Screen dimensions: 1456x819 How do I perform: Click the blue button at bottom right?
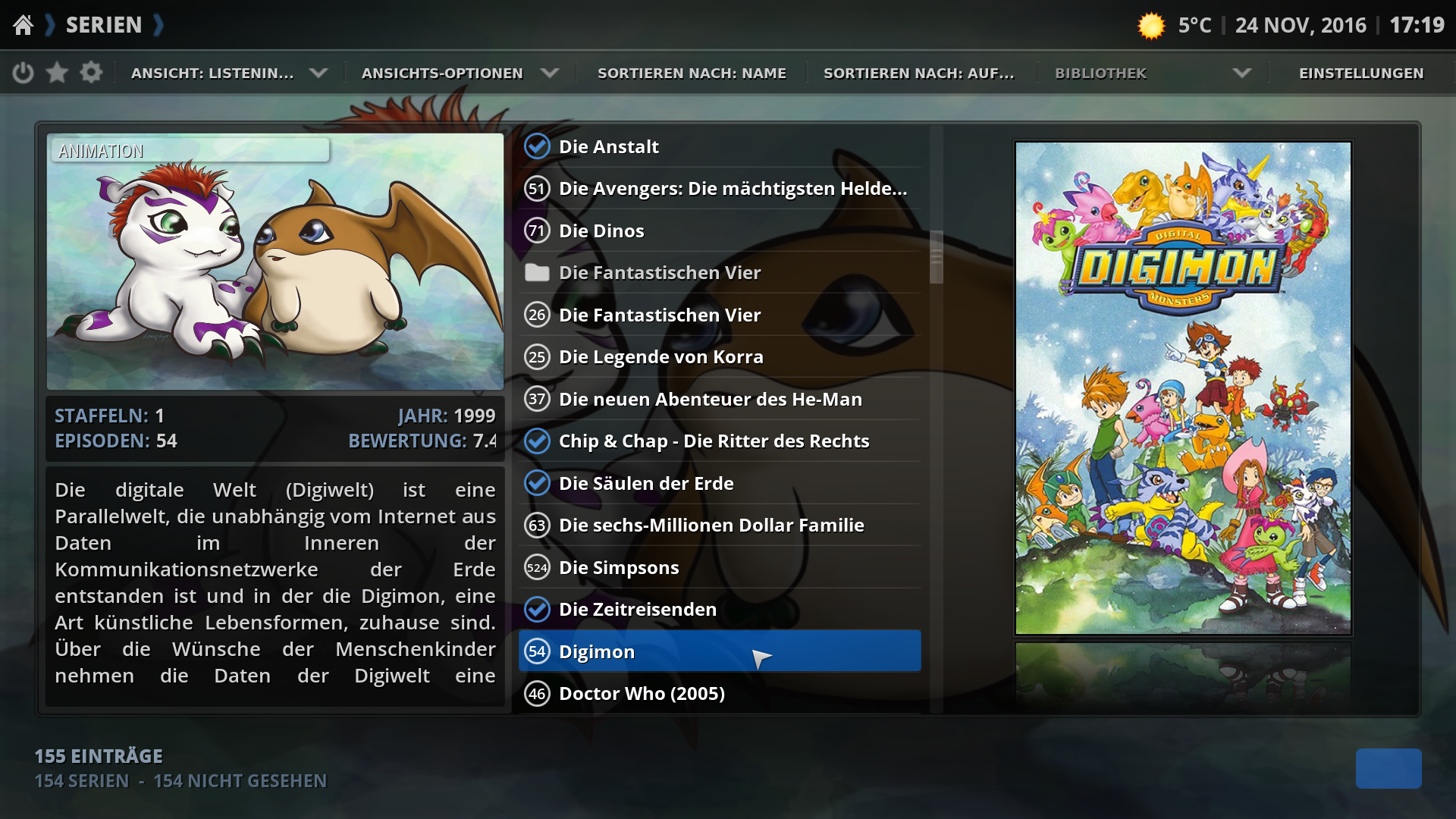1389,768
